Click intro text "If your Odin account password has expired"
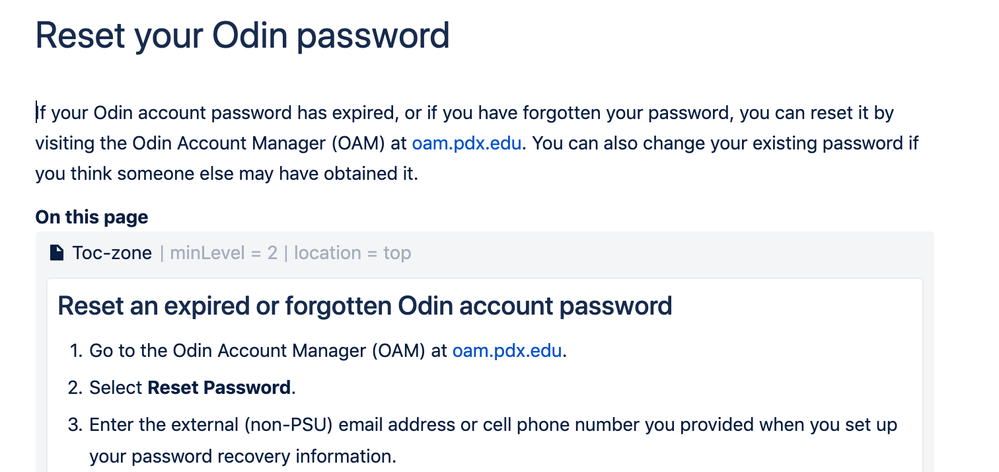999x472 pixels. coord(200,112)
